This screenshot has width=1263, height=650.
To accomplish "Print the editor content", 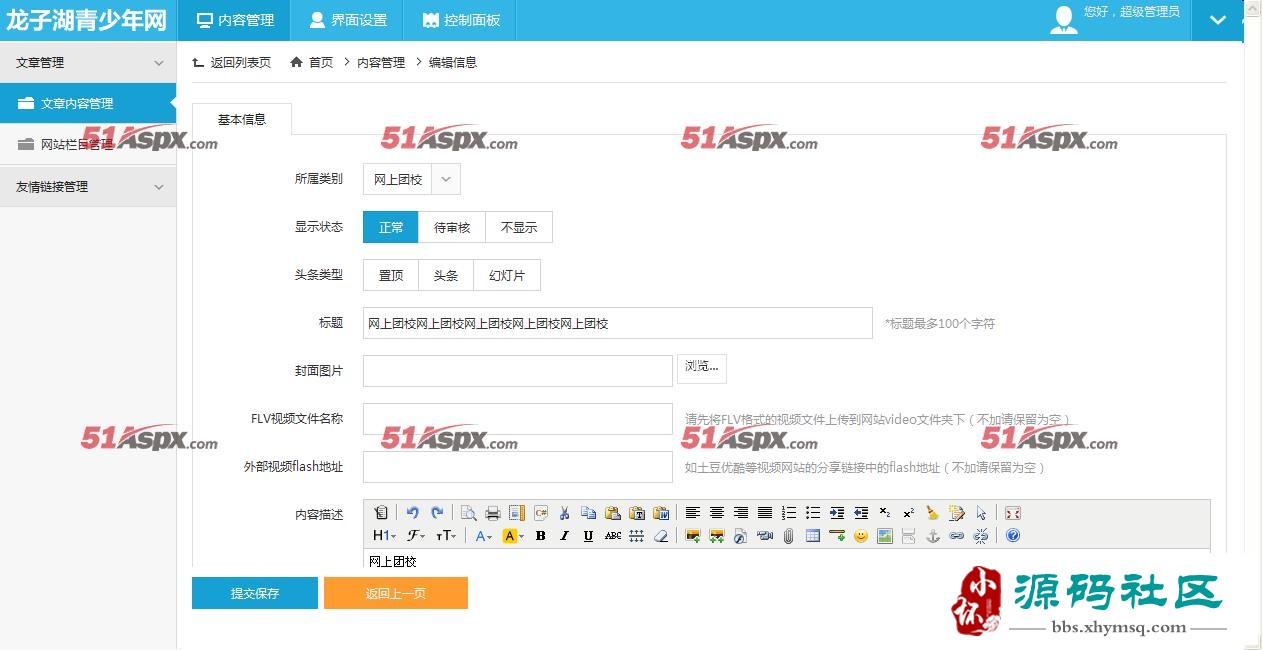I will coord(493,513).
